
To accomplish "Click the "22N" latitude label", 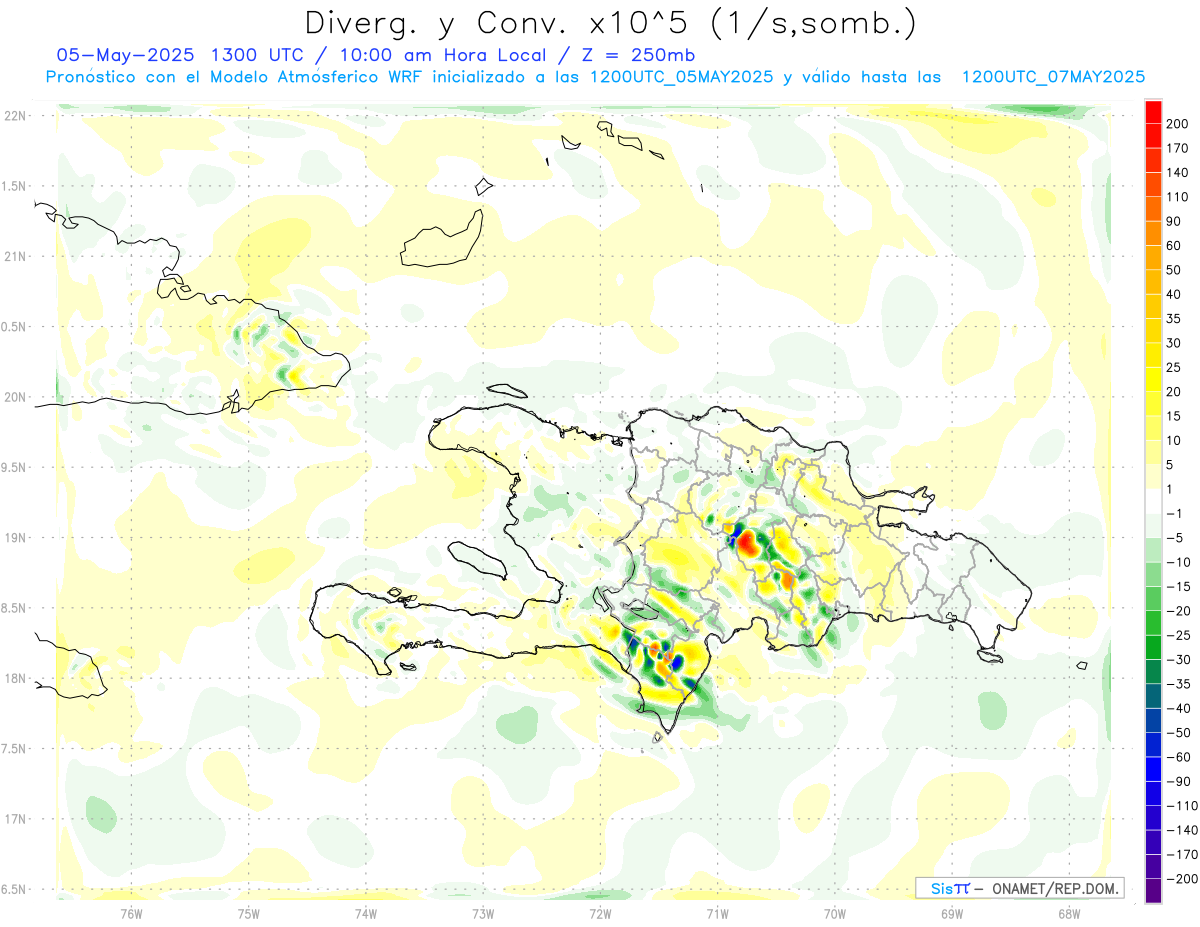I will coord(14,116).
